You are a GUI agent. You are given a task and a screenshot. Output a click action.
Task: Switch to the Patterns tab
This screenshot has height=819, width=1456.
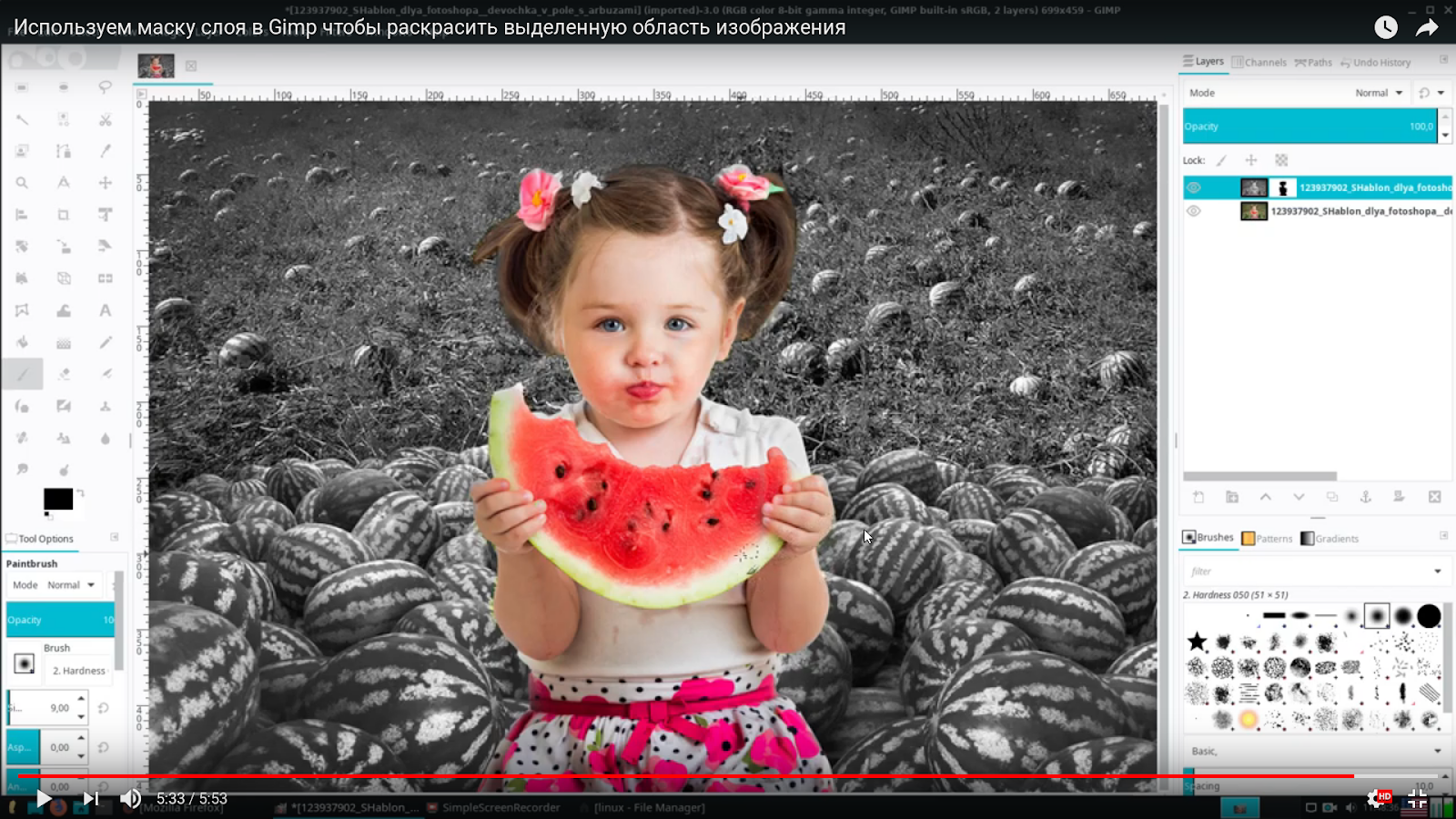pos(1267,539)
